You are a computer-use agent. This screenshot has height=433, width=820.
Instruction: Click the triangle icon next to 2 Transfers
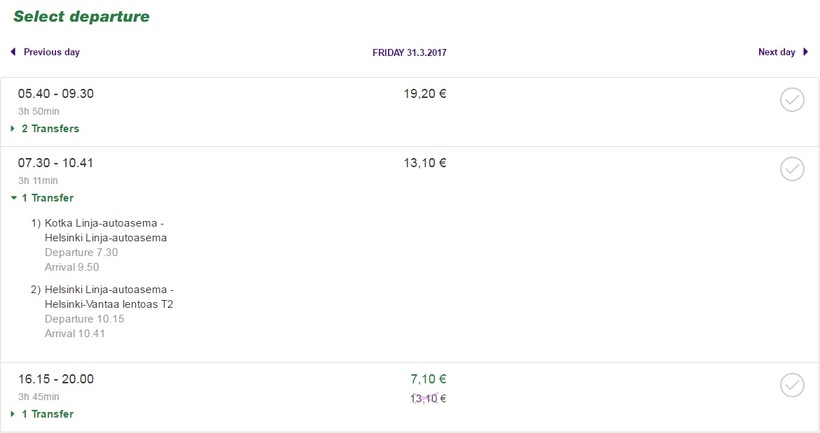[x=13, y=129]
